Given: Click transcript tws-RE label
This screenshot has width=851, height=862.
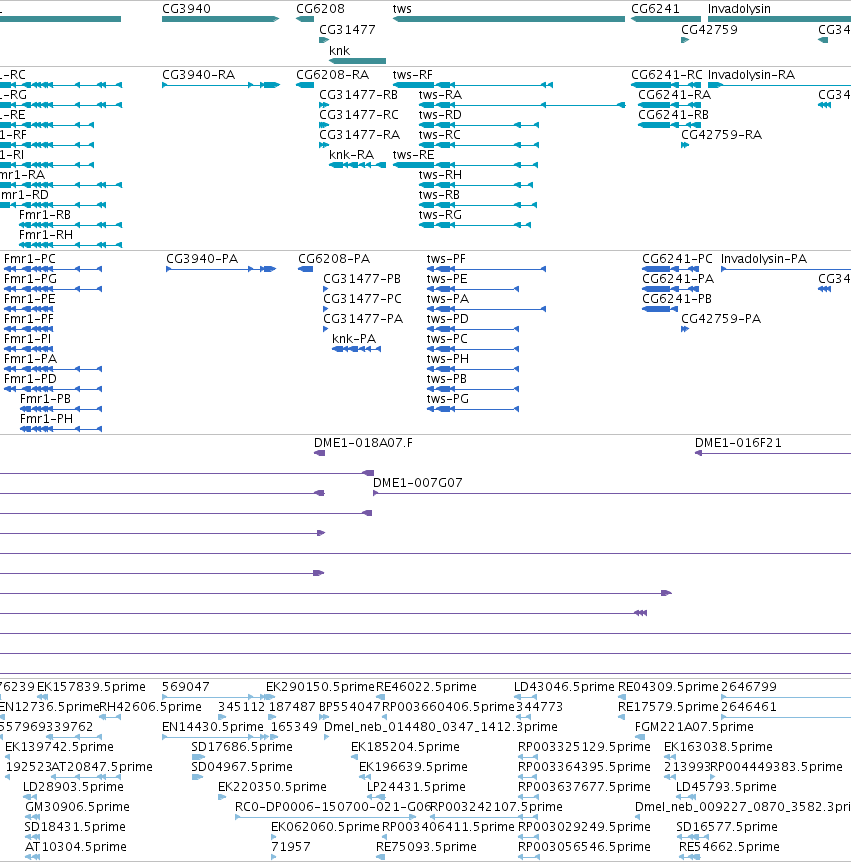Looking at the screenshot, I should [x=413, y=155].
